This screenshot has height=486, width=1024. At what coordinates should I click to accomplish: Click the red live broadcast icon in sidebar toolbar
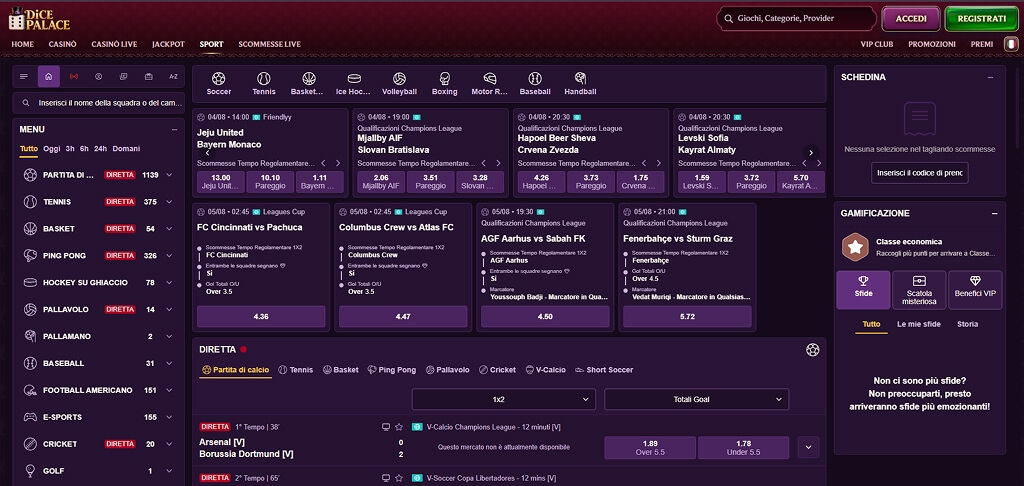[x=74, y=76]
